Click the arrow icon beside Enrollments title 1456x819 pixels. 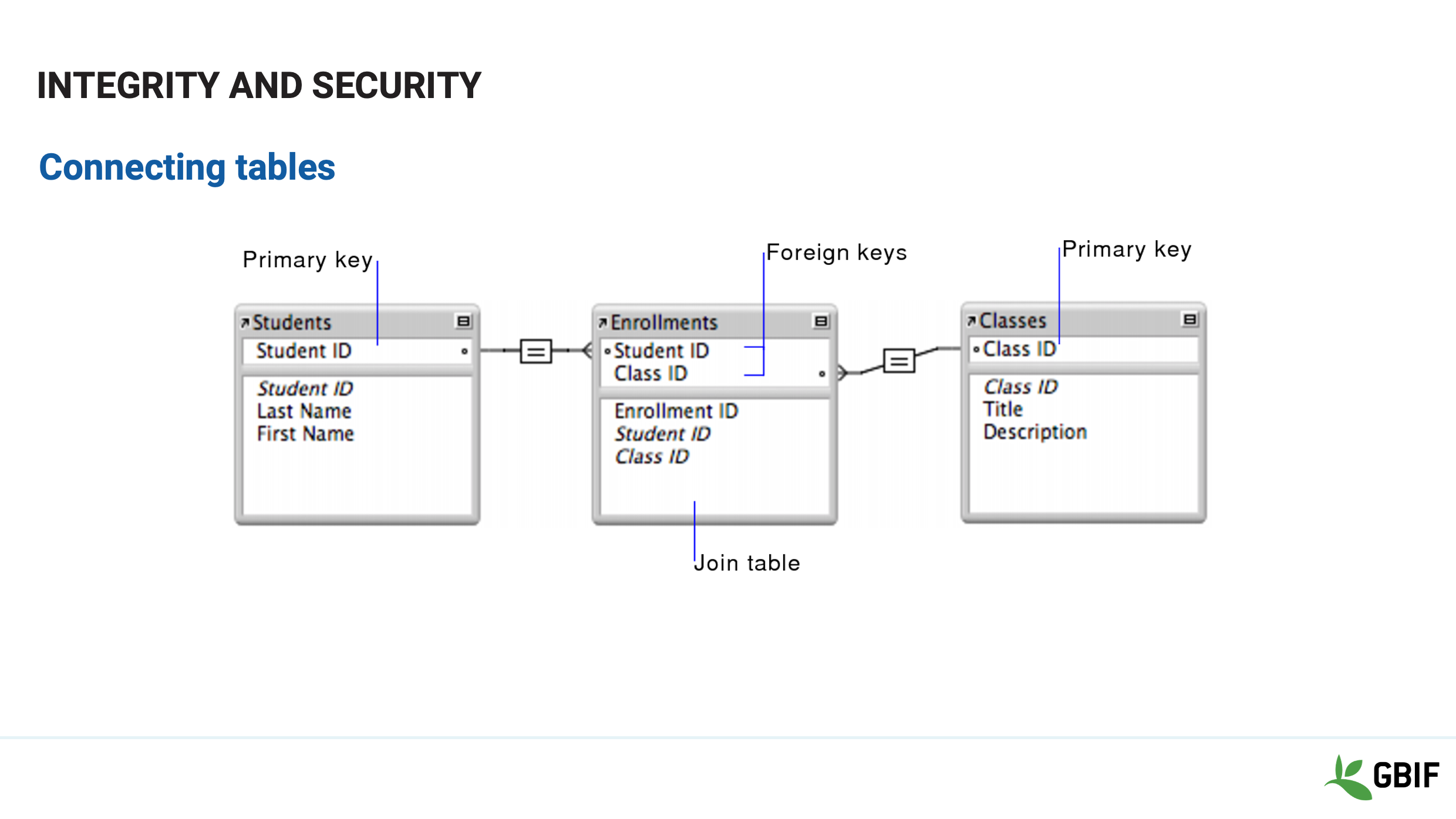[x=602, y=322]
